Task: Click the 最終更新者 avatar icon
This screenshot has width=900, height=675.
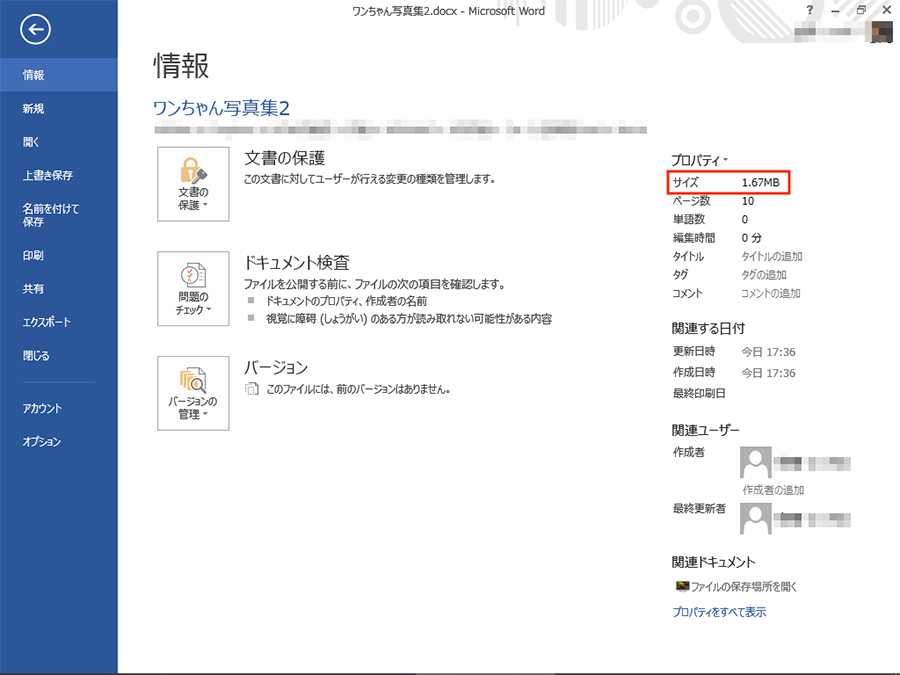Action: tap(755, 519)
